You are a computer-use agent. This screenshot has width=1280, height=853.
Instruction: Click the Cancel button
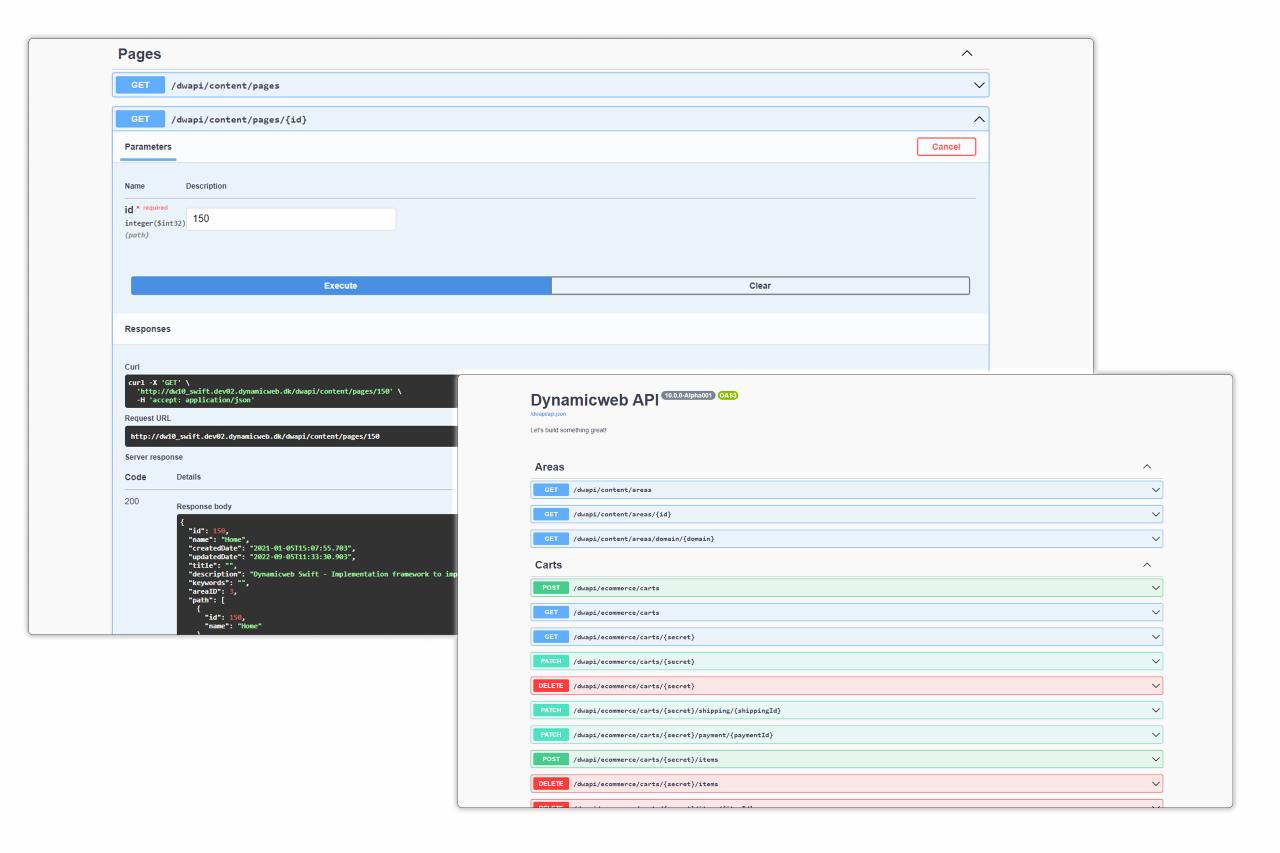(946, 146)
